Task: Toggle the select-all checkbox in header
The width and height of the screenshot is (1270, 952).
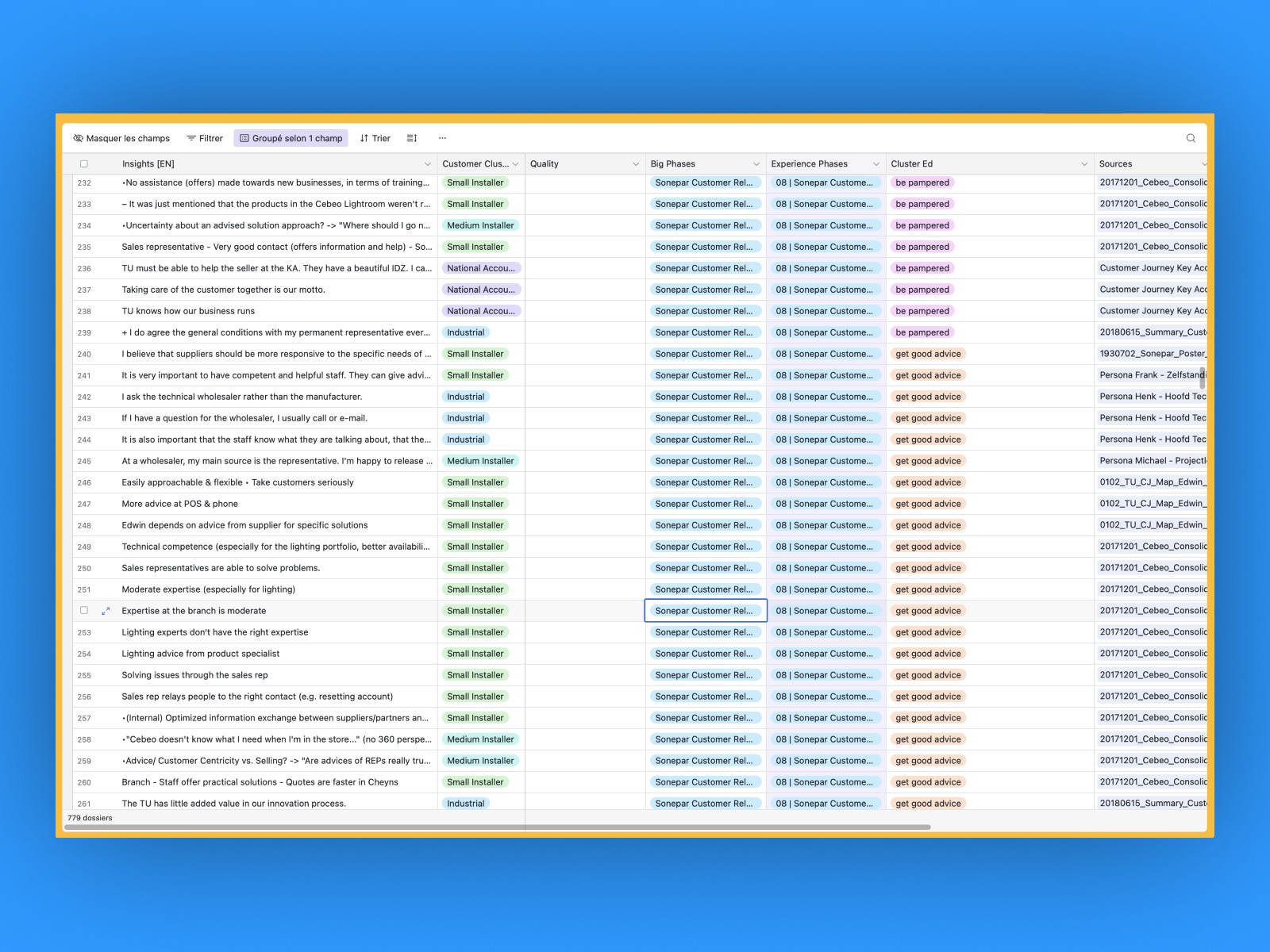Action: [x=84, y=164]
